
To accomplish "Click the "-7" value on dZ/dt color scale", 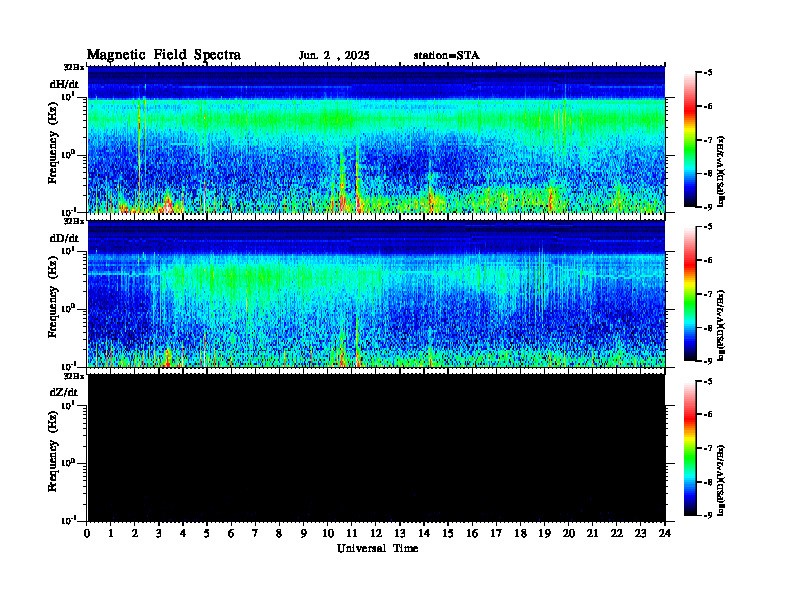I will (708, 448).
